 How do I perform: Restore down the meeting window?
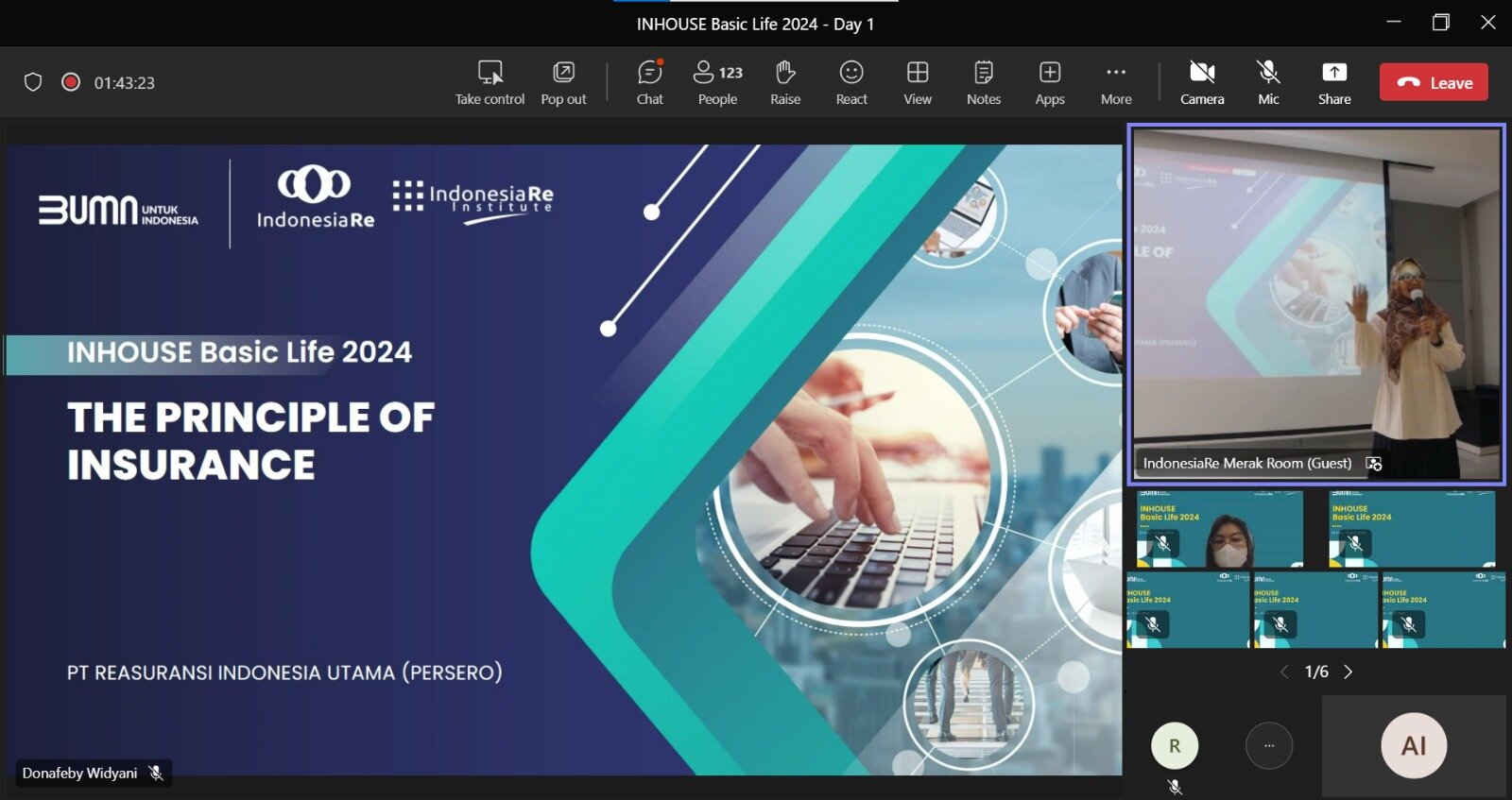pos(1440,22)
